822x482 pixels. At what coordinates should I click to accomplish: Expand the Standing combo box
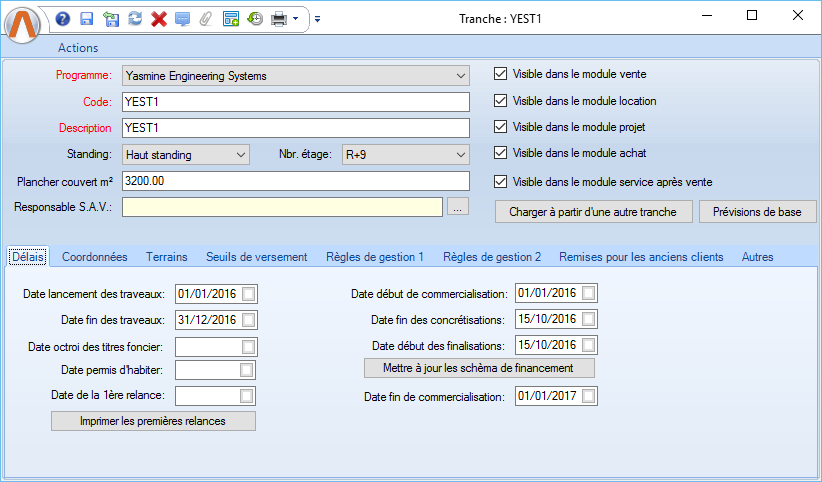tap(240, 155)
